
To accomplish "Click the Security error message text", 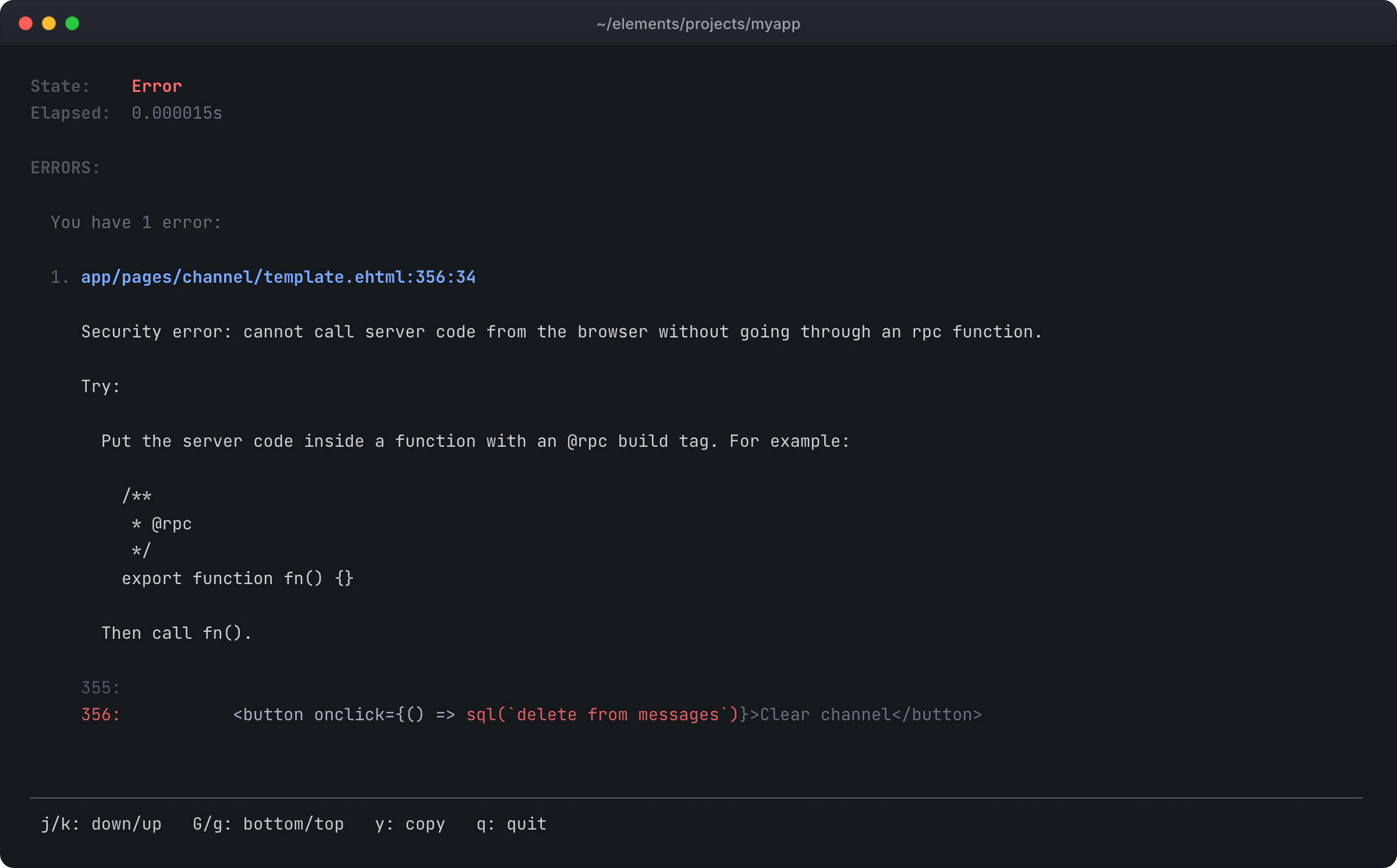I will point(562,332).
